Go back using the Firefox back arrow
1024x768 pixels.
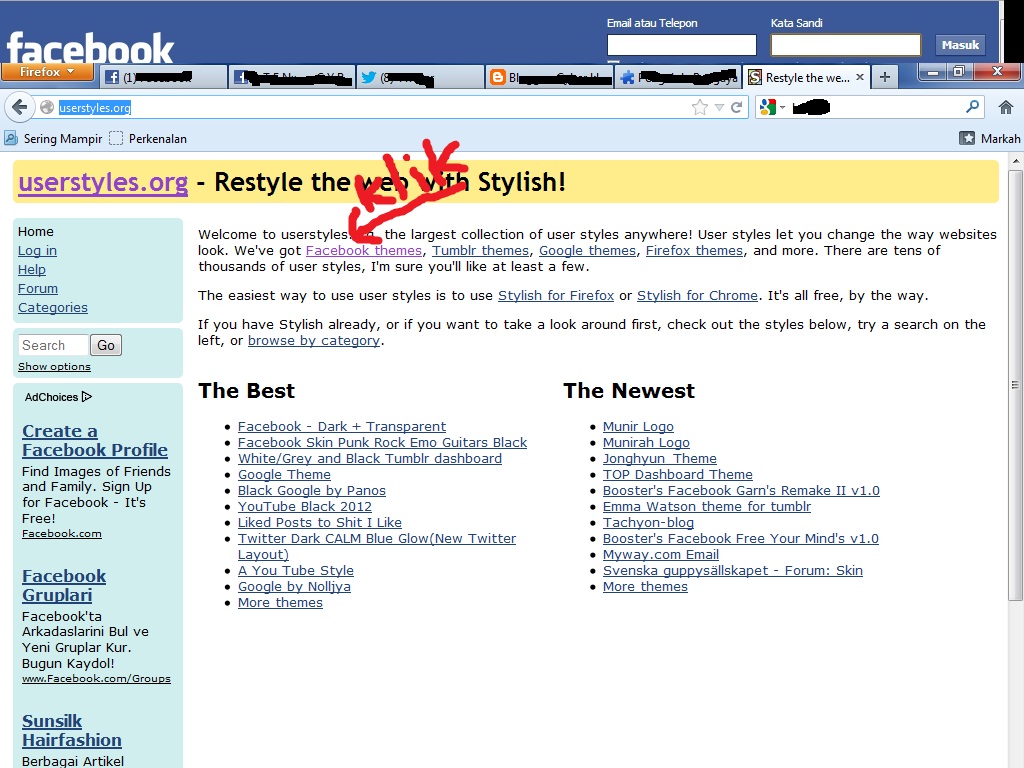coord(20,107)
